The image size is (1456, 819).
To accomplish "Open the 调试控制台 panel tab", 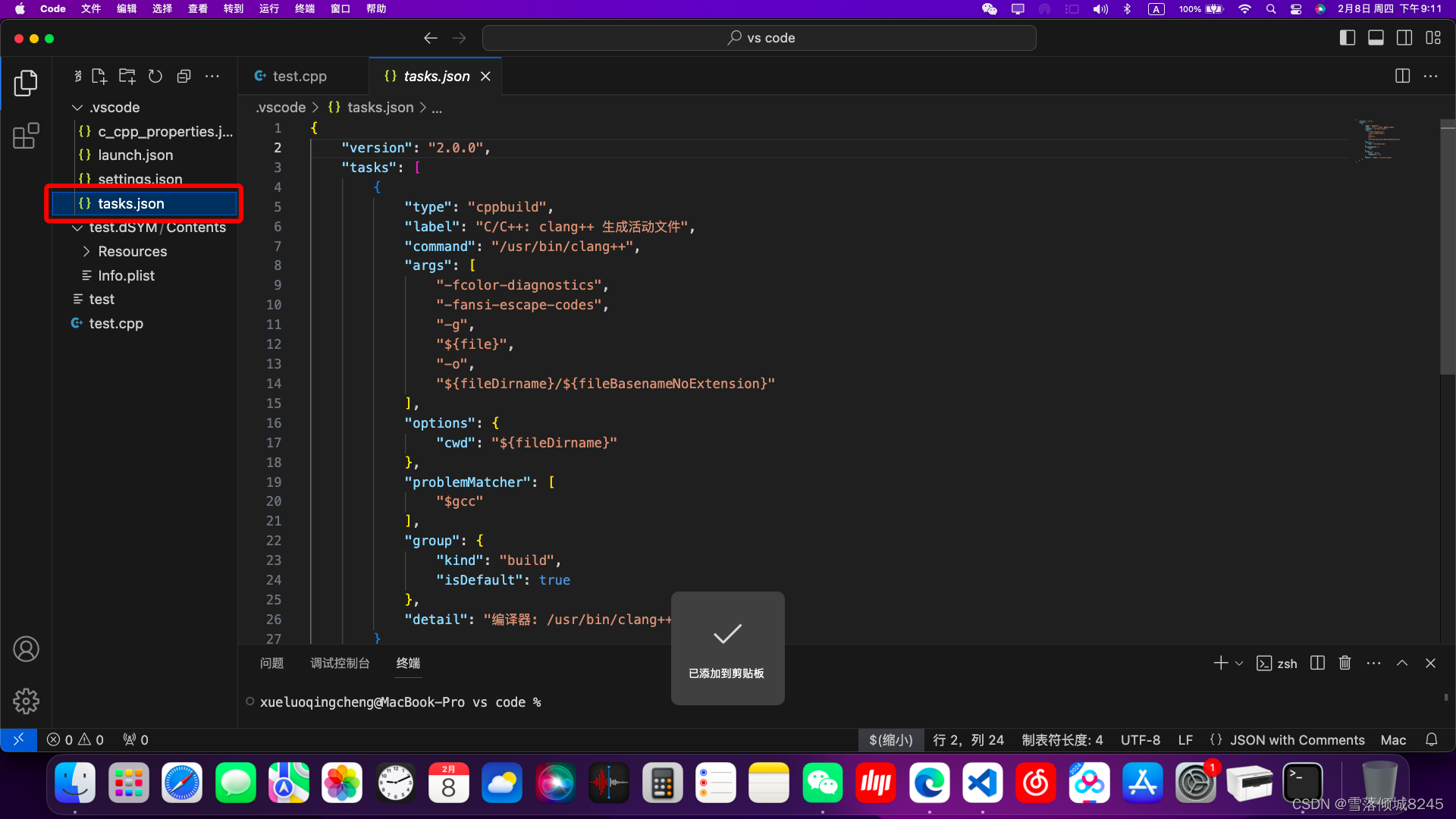I will coord(340,663).
